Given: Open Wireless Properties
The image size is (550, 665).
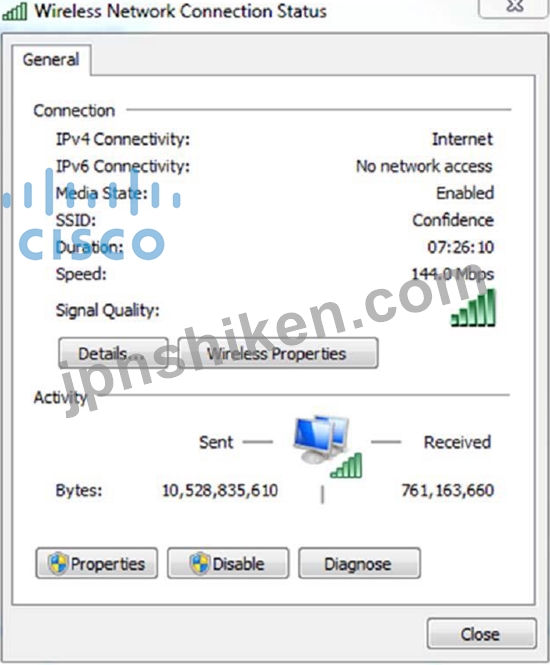Looking at the screenshot, I should (x=278, y=353).
